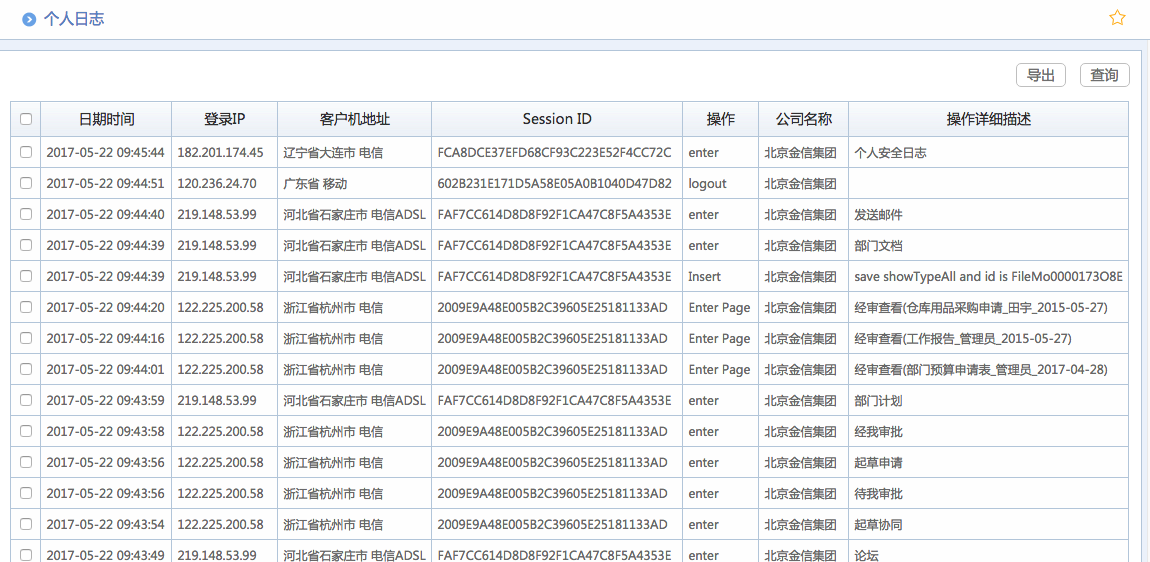Click the 个人安全日志 description cell

[x=890, y=153]
